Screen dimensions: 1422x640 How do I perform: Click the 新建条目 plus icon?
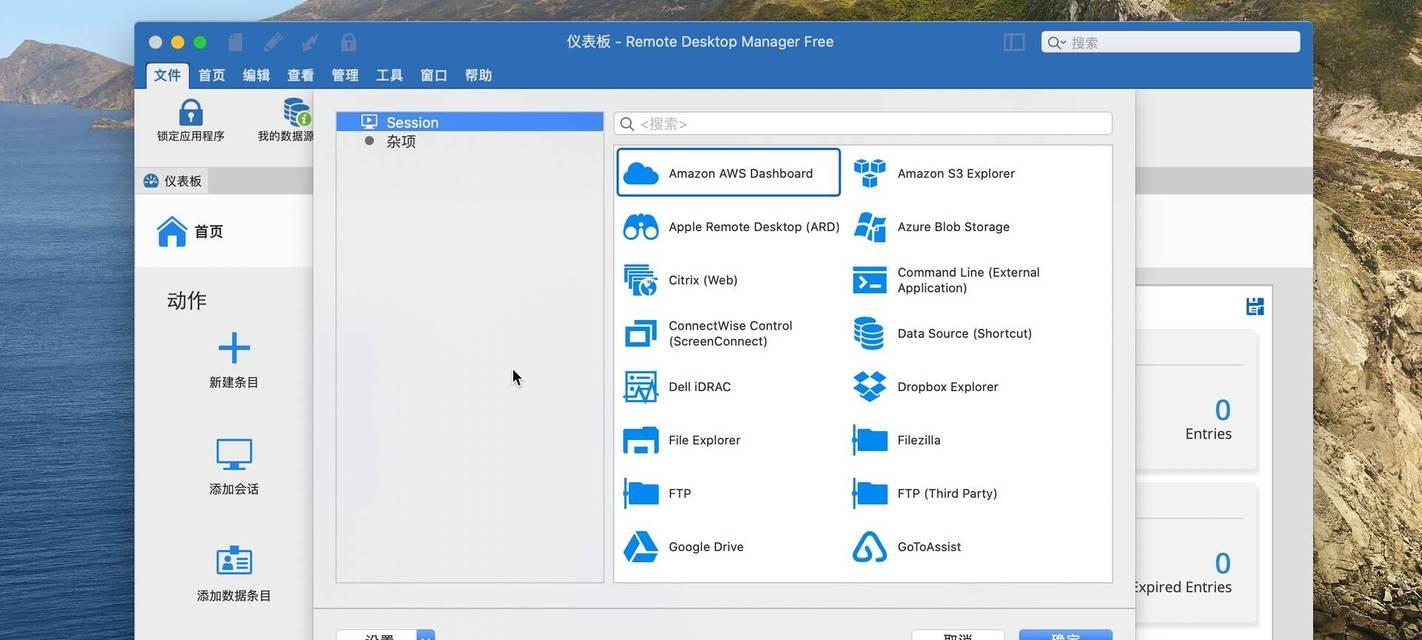(x=234, y=348)
